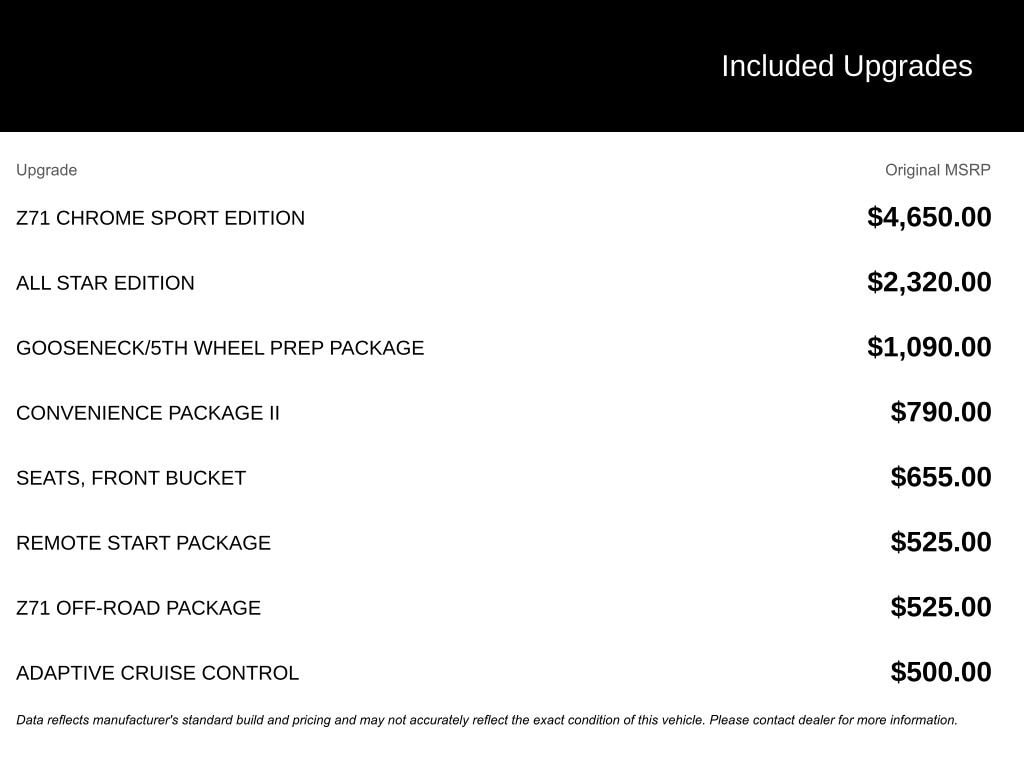This screenshot has height=768, width=1024.
Task: Click the manufacturer data disclaimer text
Action: [x=487, y=720]
